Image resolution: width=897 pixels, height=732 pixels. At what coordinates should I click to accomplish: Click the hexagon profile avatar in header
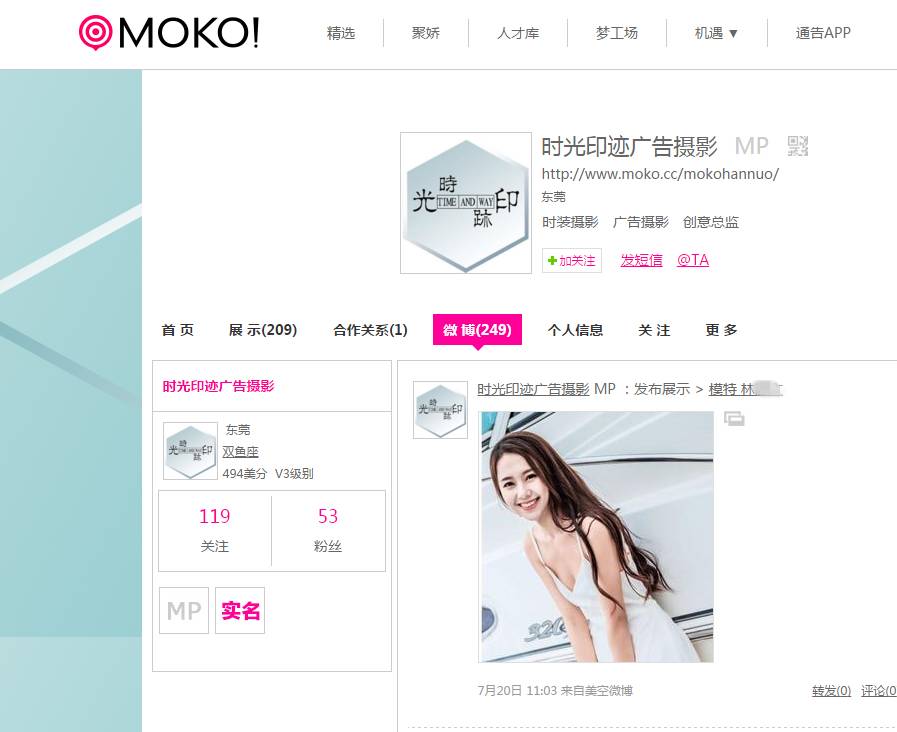(x=466, y=203)
